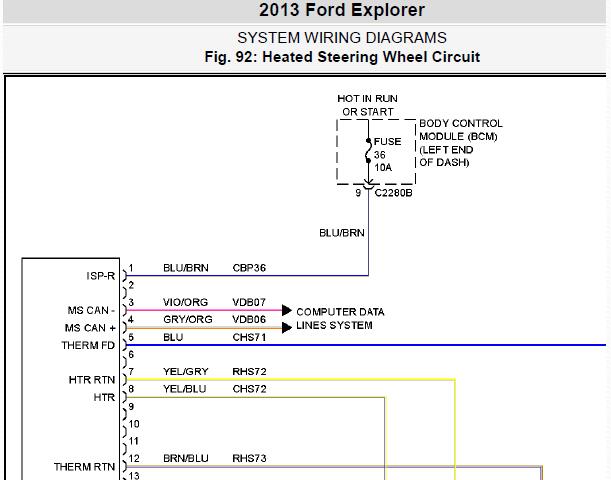Click connector label C2280B
Screen dimensions: 611x480
pyautogui.click(x=393, y=193)
